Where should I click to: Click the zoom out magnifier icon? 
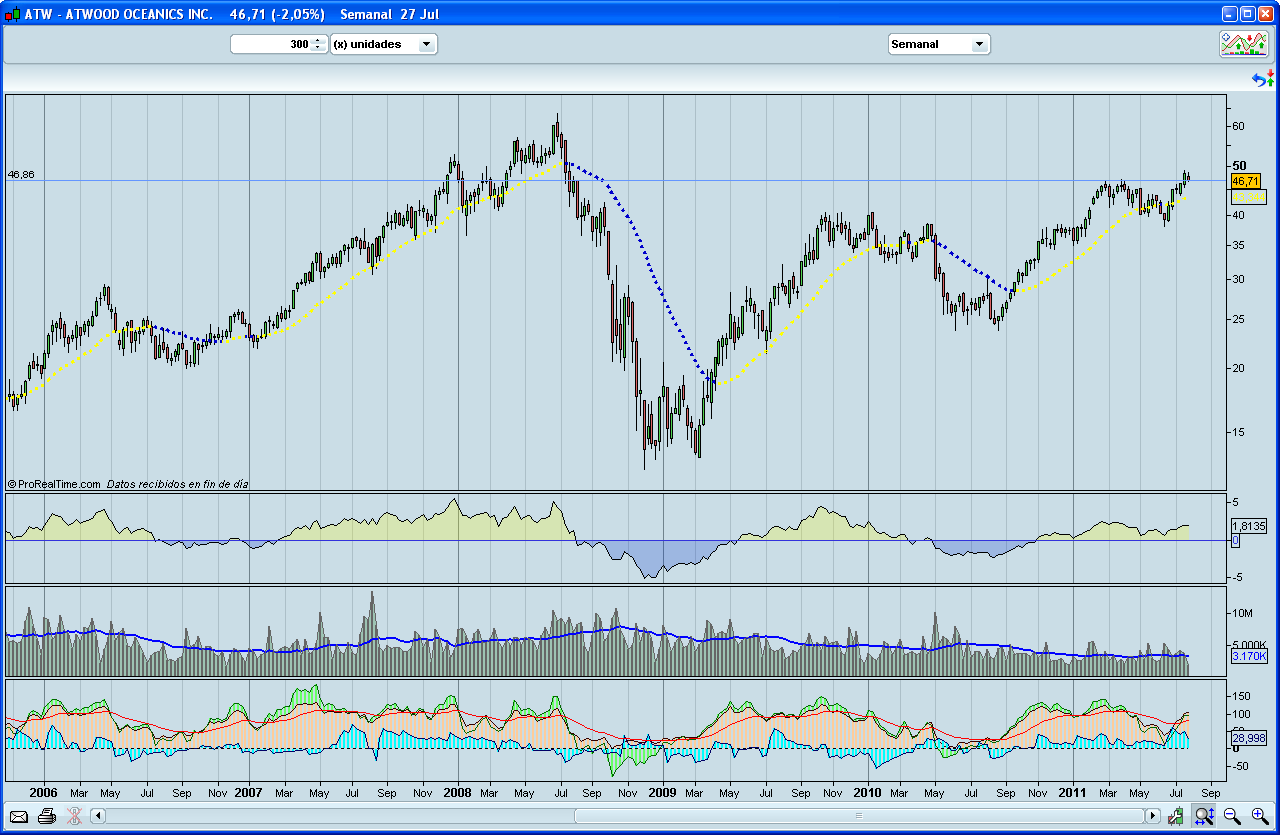pyautogui.click(x=1233, y=817)
